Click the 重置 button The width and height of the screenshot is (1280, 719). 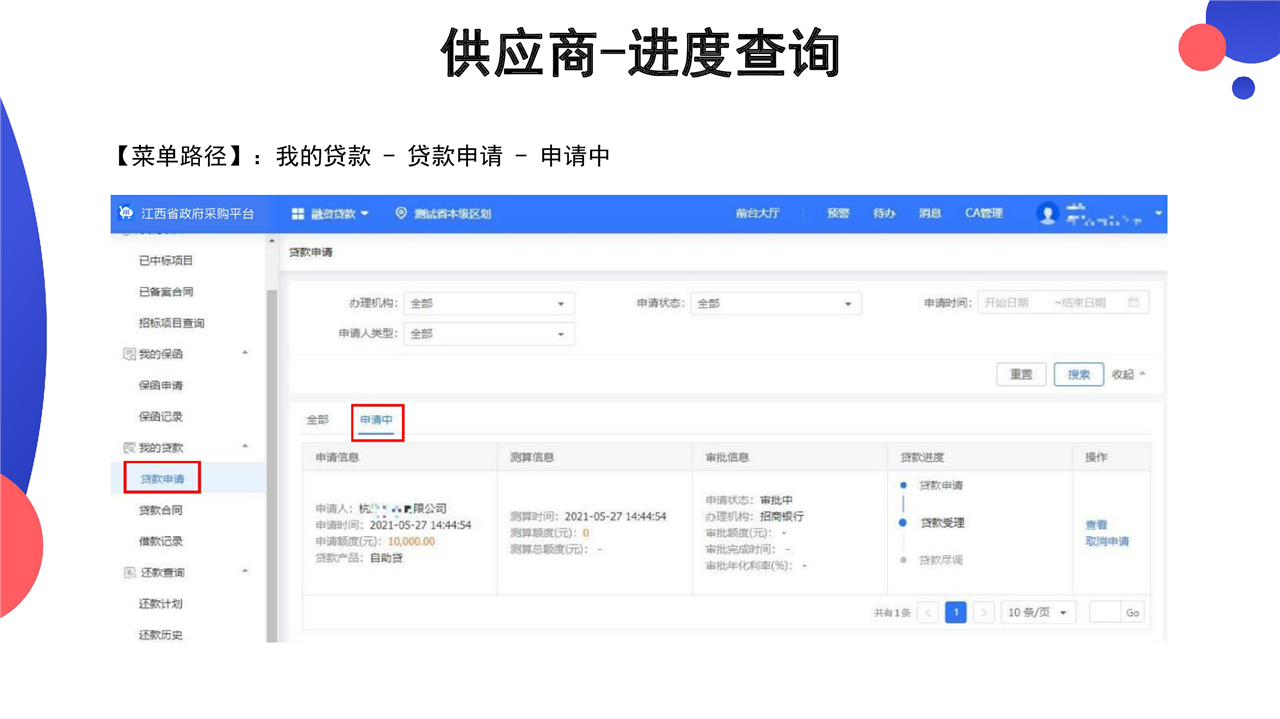1021,374
